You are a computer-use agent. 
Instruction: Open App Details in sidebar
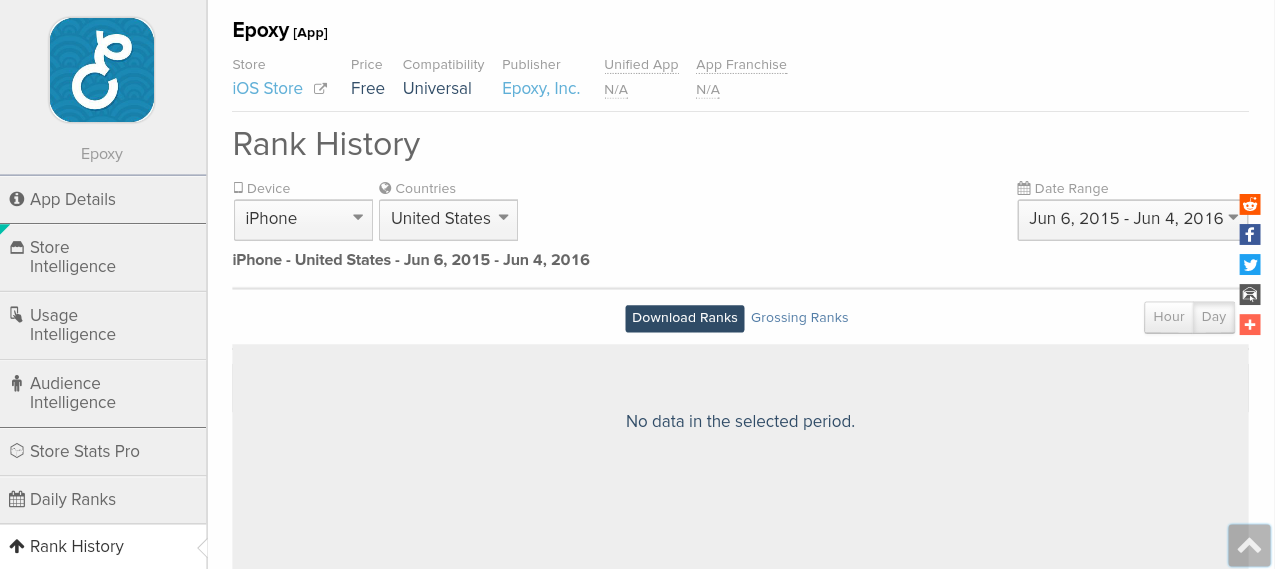tap(73, 199)
